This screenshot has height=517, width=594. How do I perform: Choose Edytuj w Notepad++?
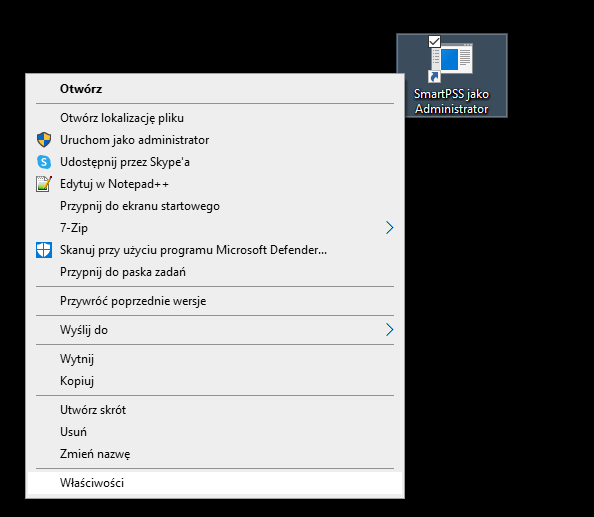tap(215, 184)
